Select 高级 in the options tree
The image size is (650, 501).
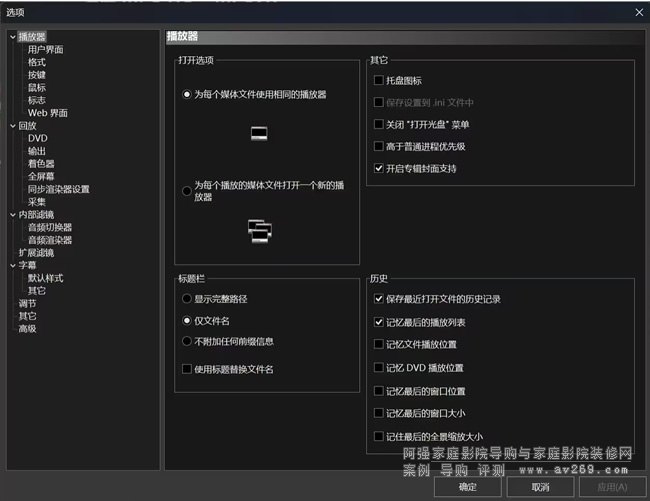coord(27,328)
